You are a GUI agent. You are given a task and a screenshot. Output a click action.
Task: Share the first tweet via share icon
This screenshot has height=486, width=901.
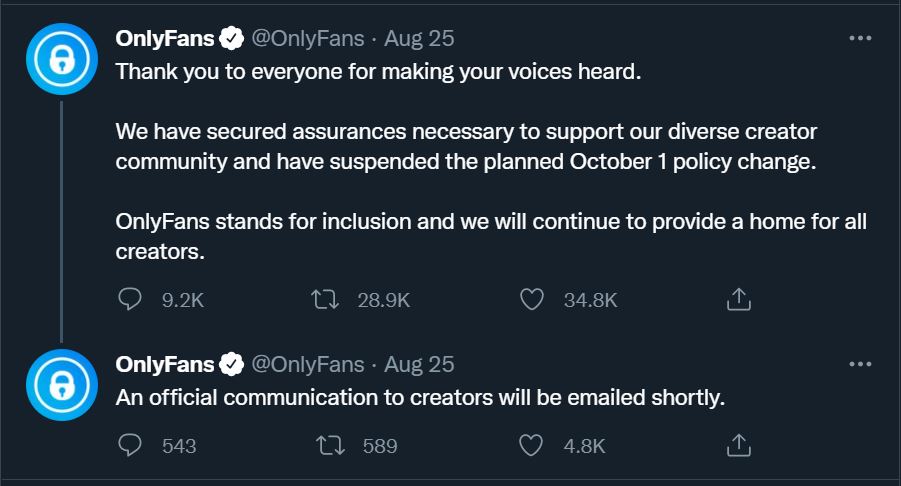coord(737,298)
